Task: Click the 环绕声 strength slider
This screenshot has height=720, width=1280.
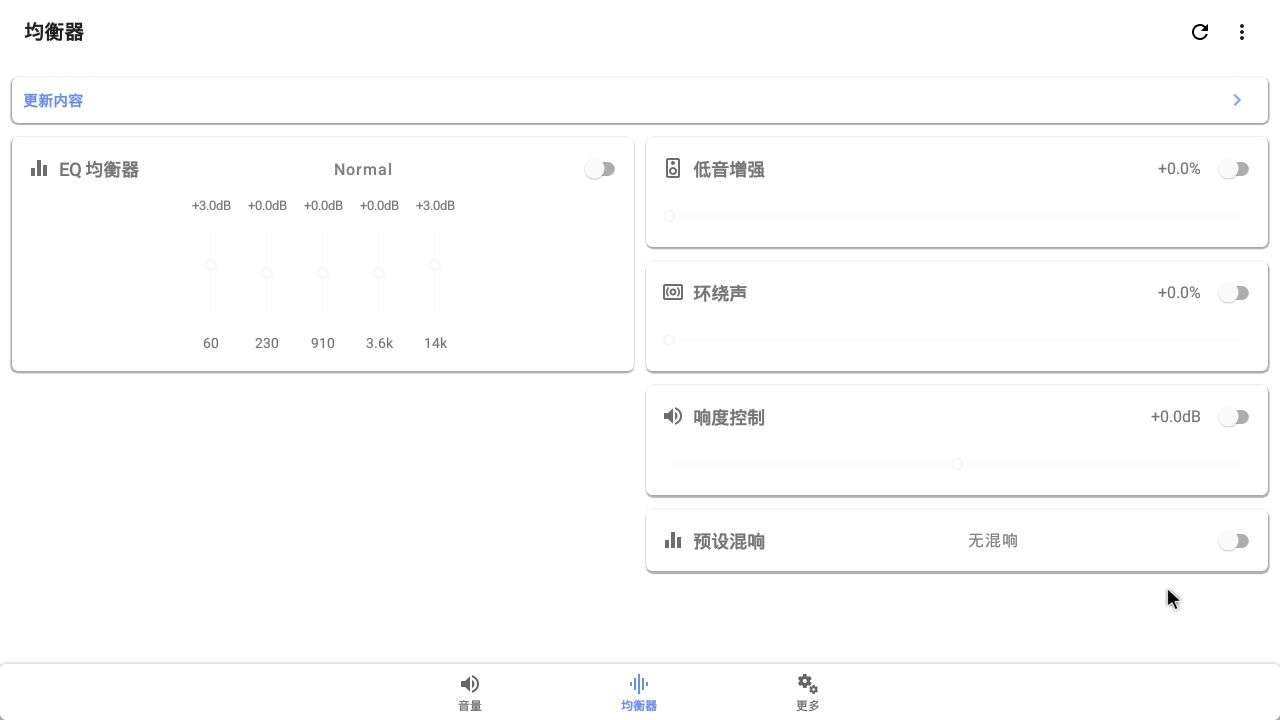Action: 956,340
